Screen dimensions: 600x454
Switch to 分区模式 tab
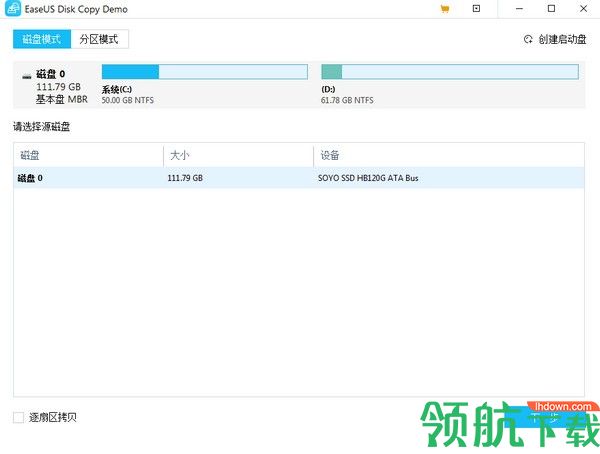(x=99, y=39)
